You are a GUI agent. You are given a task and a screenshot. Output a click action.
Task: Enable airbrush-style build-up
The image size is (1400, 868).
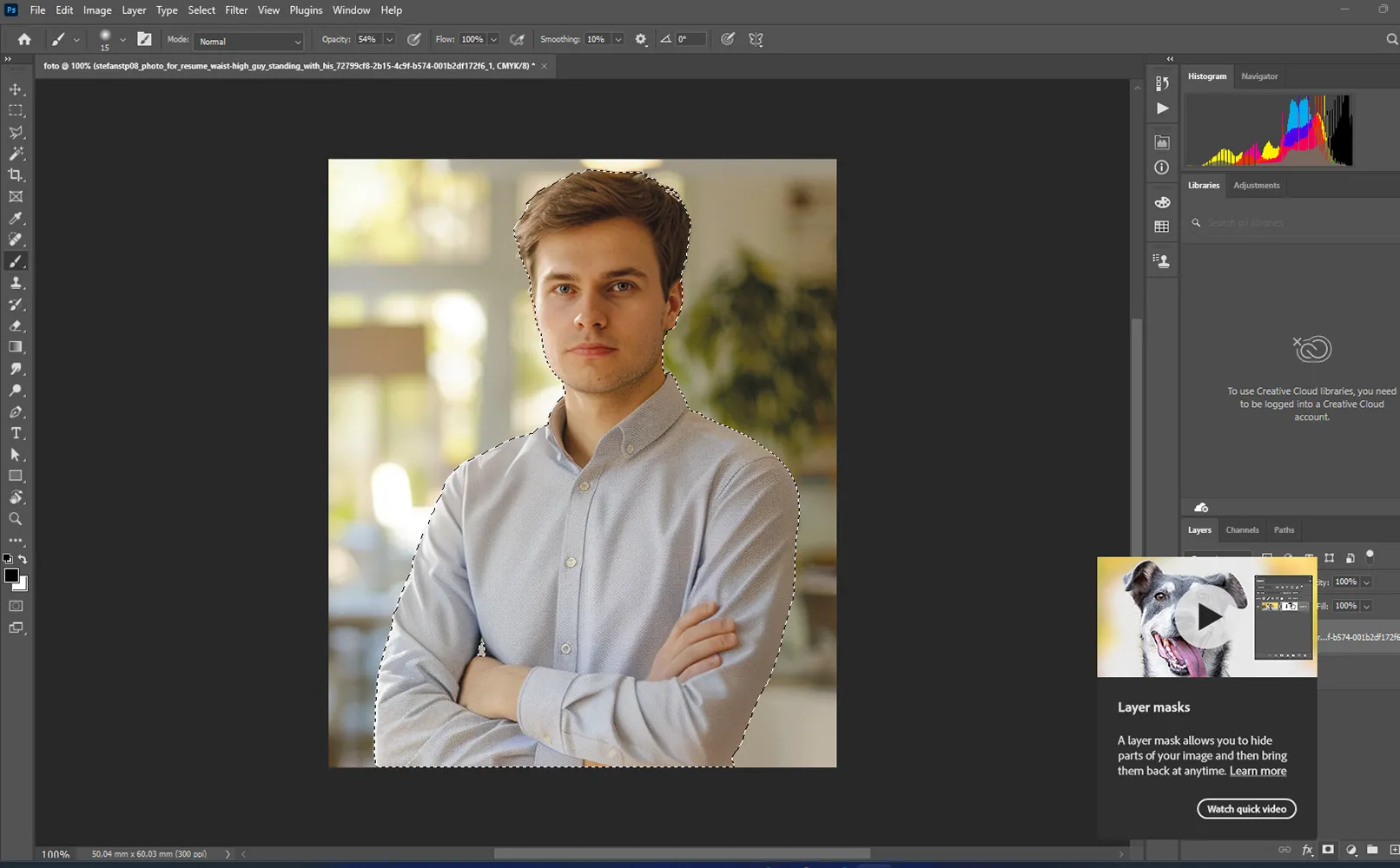click(x=517, y=39)
